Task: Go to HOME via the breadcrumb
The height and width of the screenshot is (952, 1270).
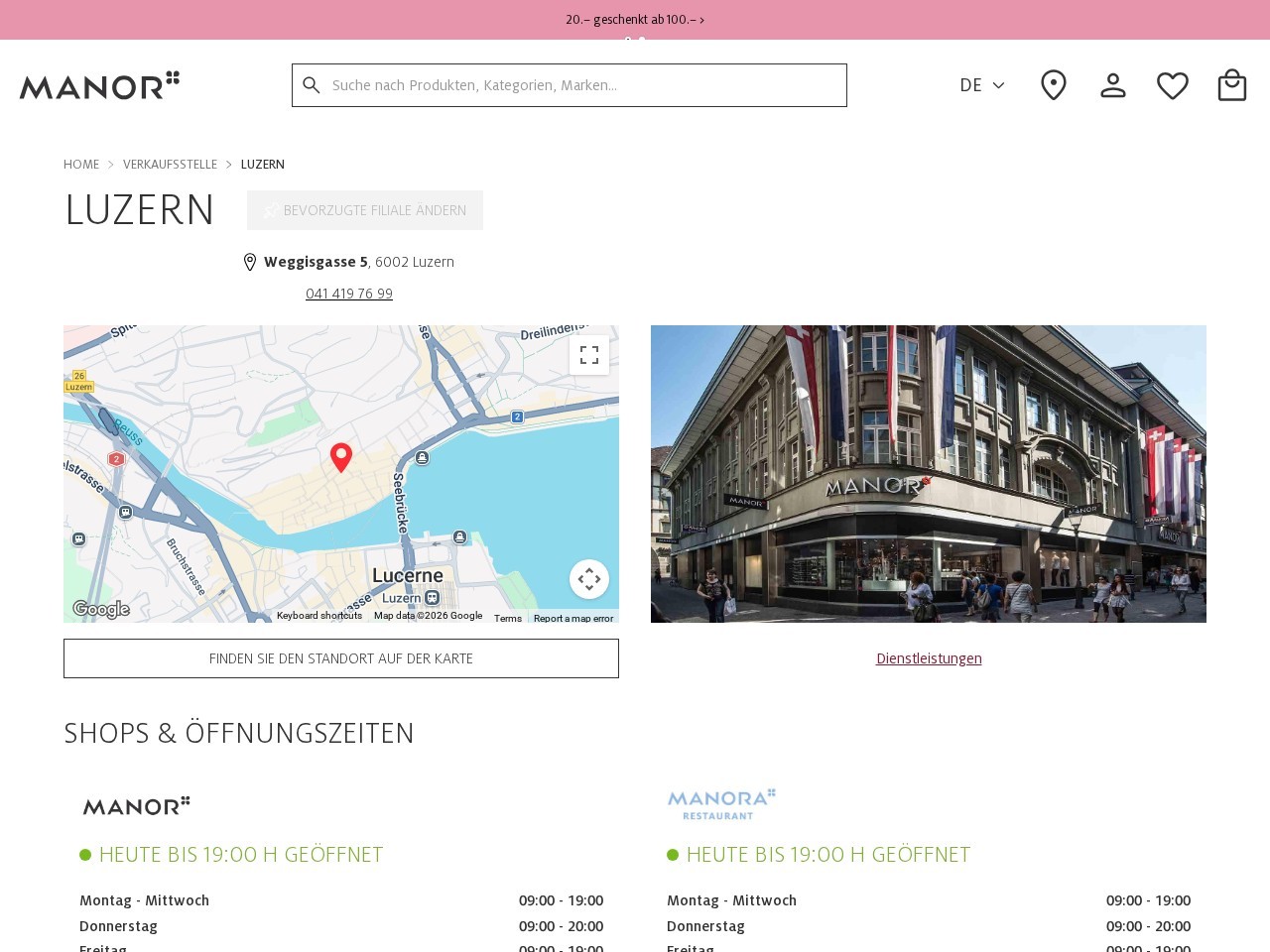Action: [x=80, y=164]
